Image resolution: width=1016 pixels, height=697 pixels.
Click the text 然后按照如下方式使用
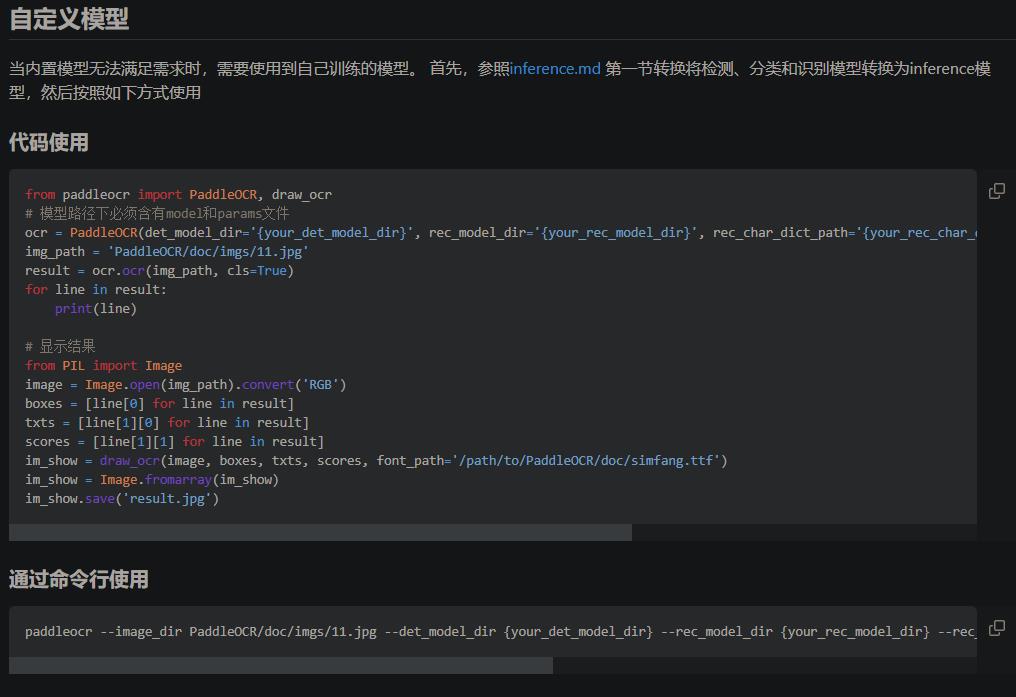click(x=121, y=93)
